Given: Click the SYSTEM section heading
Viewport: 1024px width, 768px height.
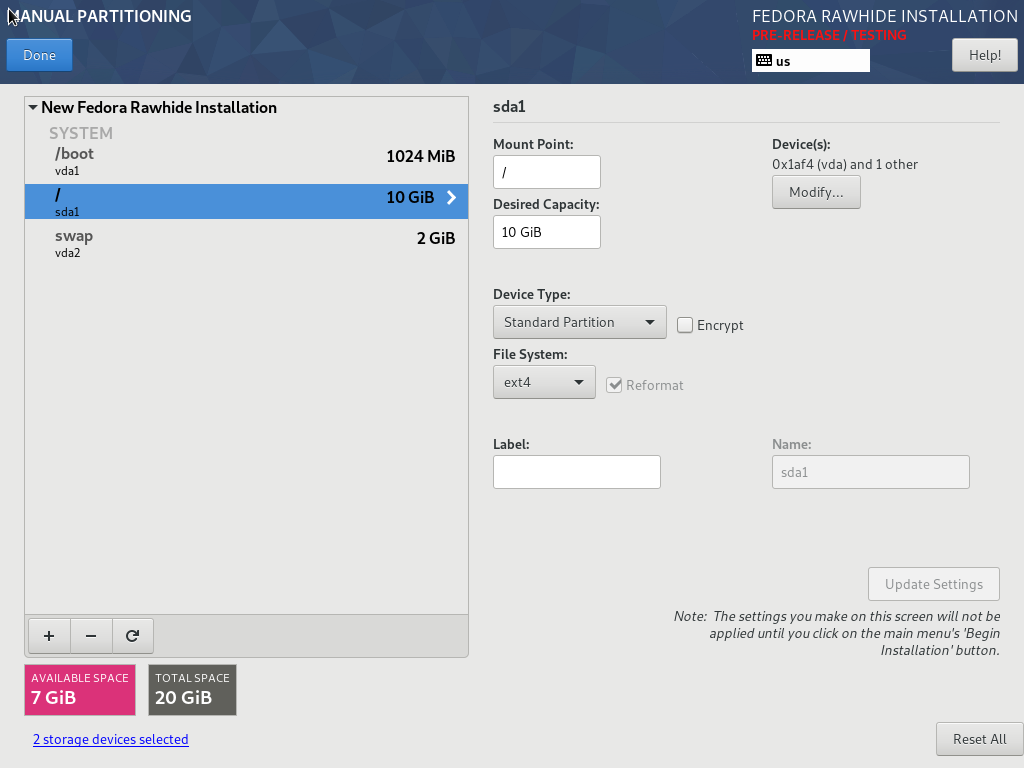Looking at the screenshot, I should point(81,133).
